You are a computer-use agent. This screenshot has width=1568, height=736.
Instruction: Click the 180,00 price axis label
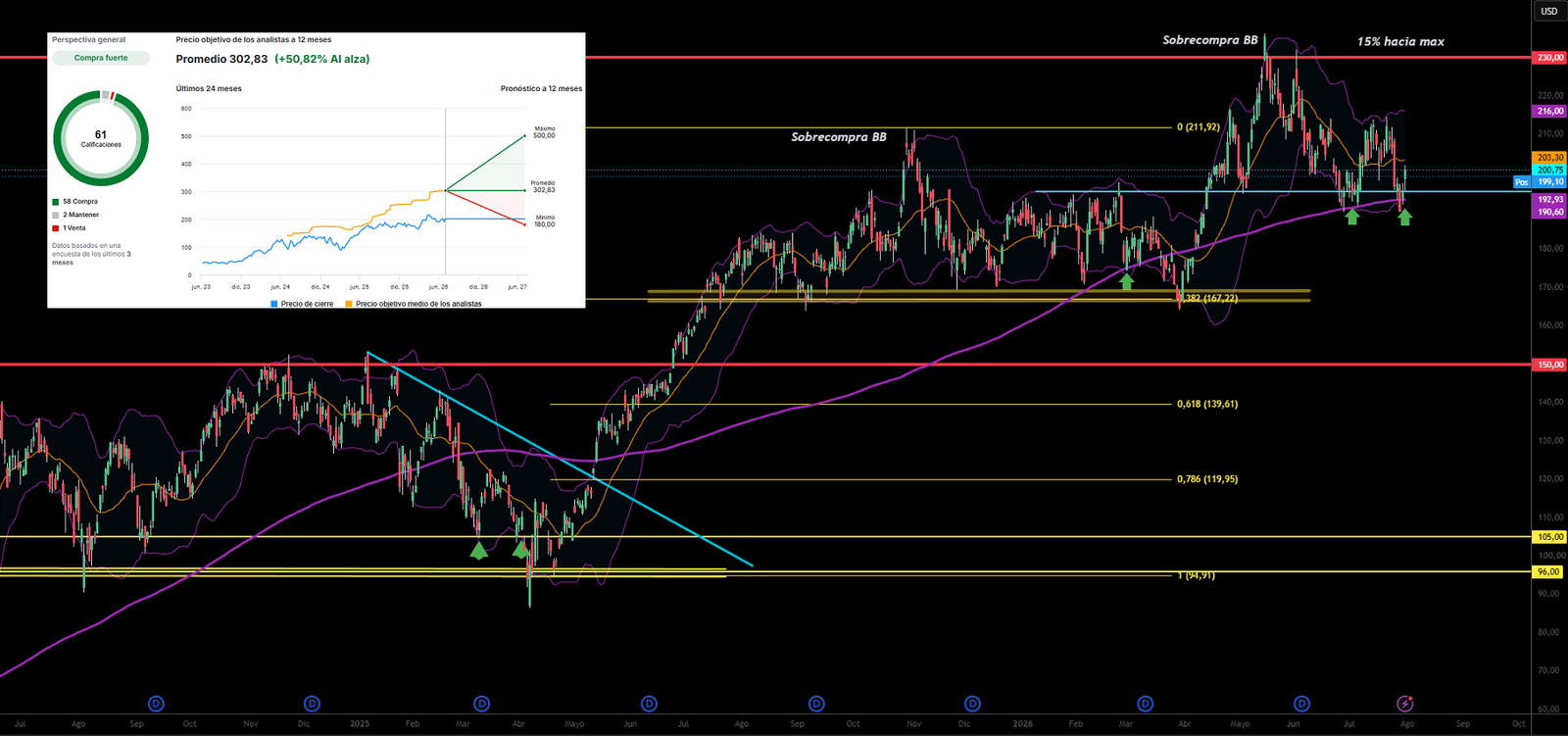tap(1549, 249)
